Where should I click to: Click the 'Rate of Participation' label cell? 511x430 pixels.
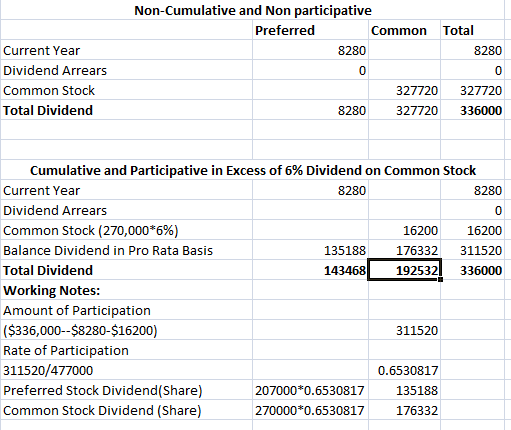coord(127,350)
